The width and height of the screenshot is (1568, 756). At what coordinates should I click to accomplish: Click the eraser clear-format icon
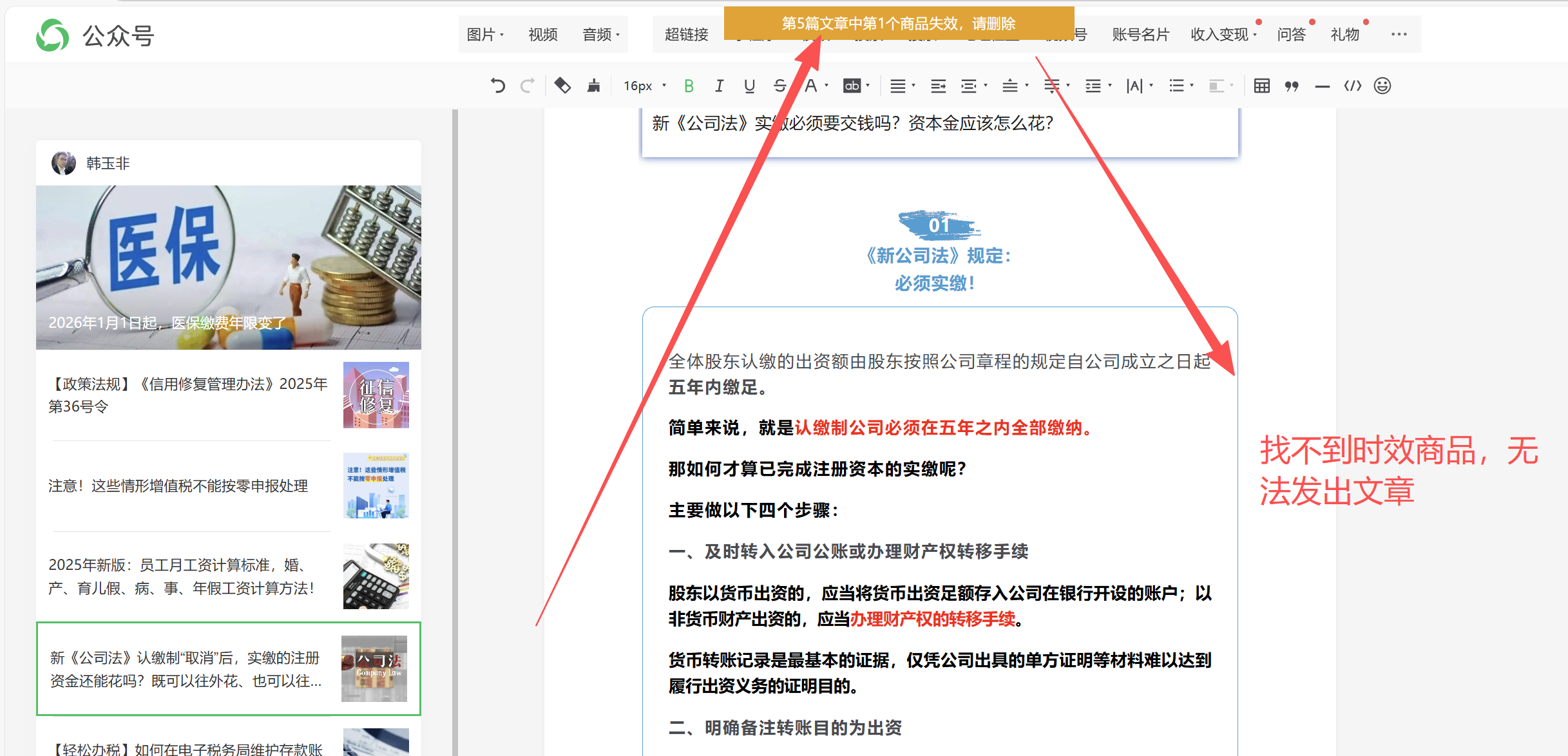562,86
